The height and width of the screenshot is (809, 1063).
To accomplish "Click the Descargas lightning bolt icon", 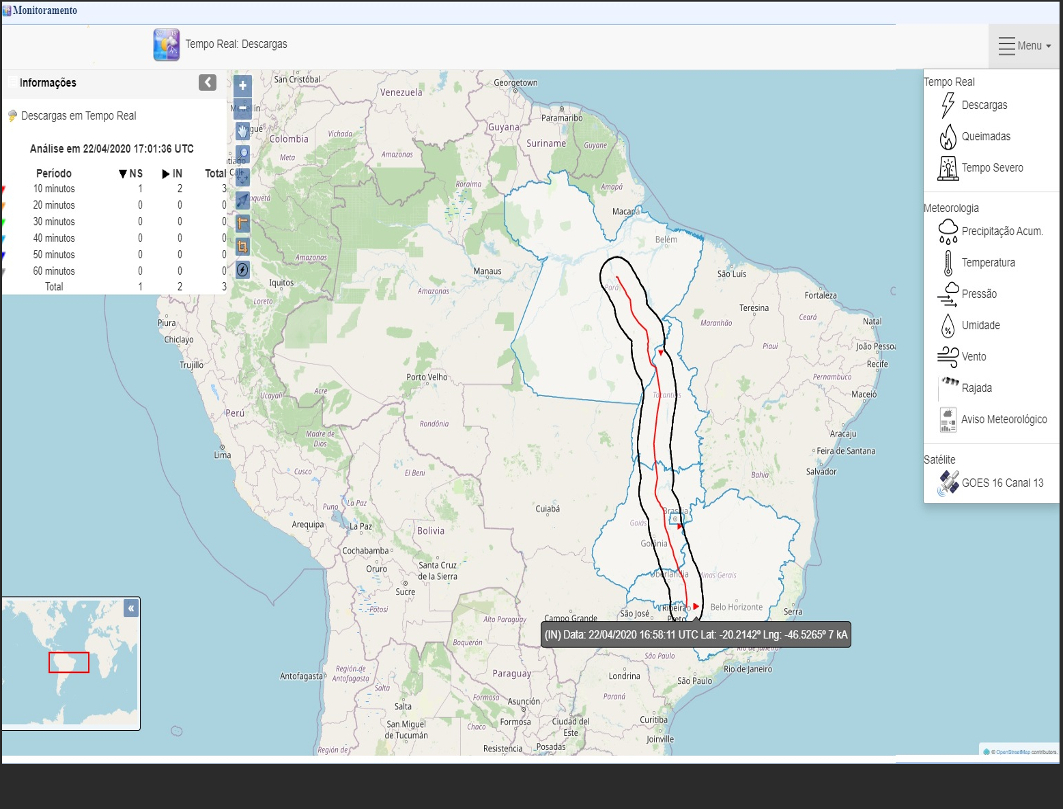I will (948, 105).
